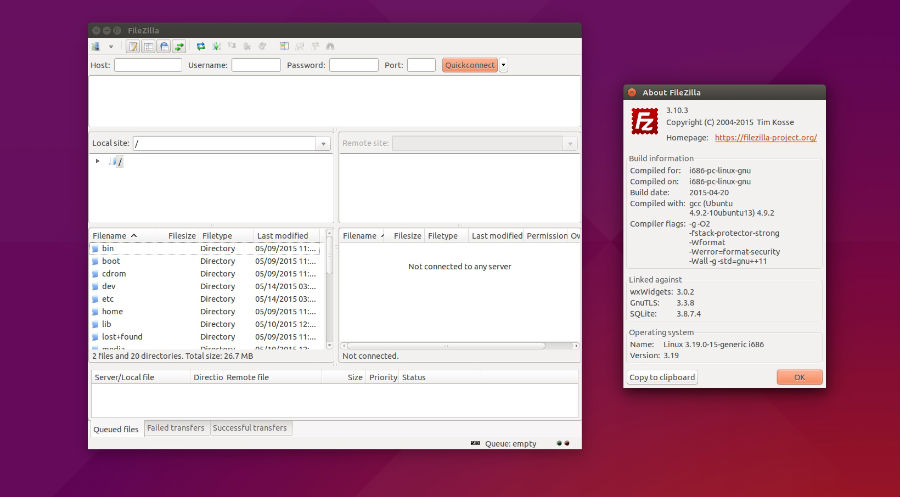Screen dimensions: 900x497
Task: Sort local files by Filesize column
Action: click(x=182, y=236)
